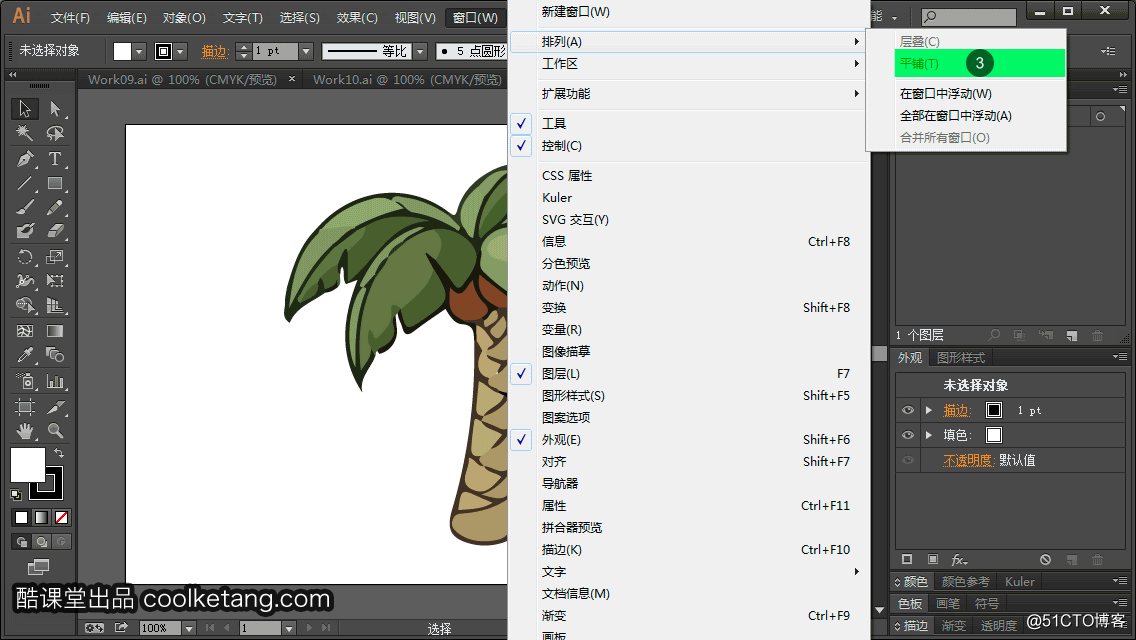Select the Eraser tool
Viewport: 1136px width, 640px height.
(55, 231)
